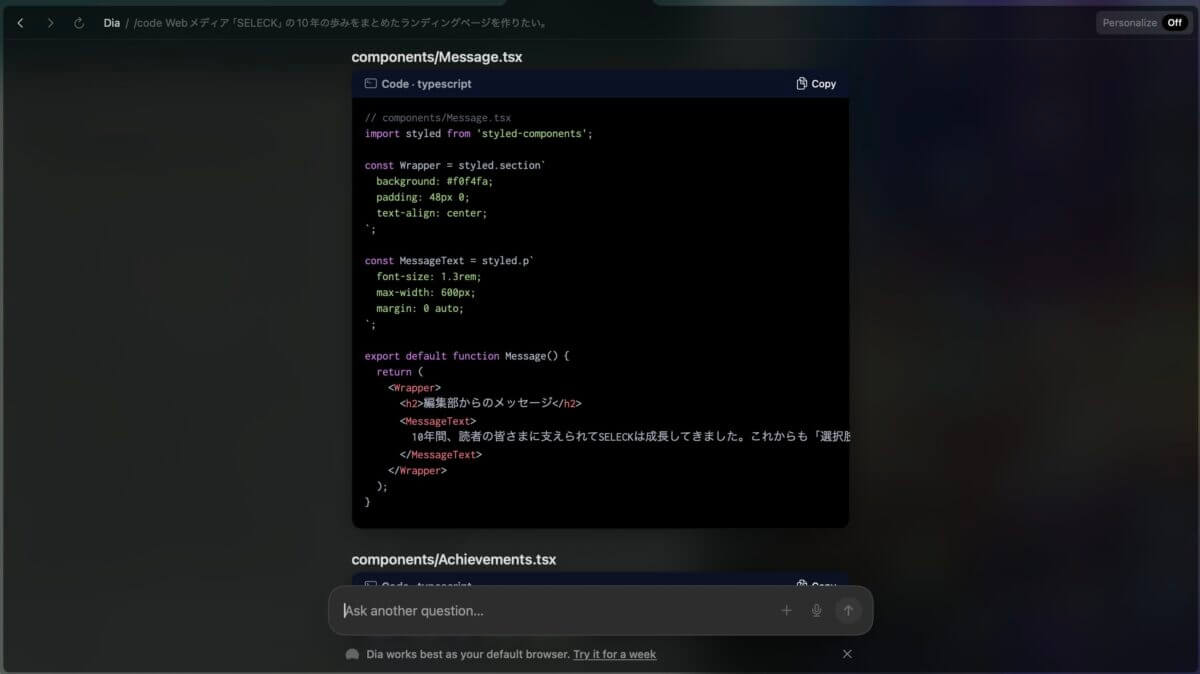Click the 'const Wrapper = styled.section' line
Viewport: 1200px width, 674px height.
pyautogui.click(x=455, y=165)
